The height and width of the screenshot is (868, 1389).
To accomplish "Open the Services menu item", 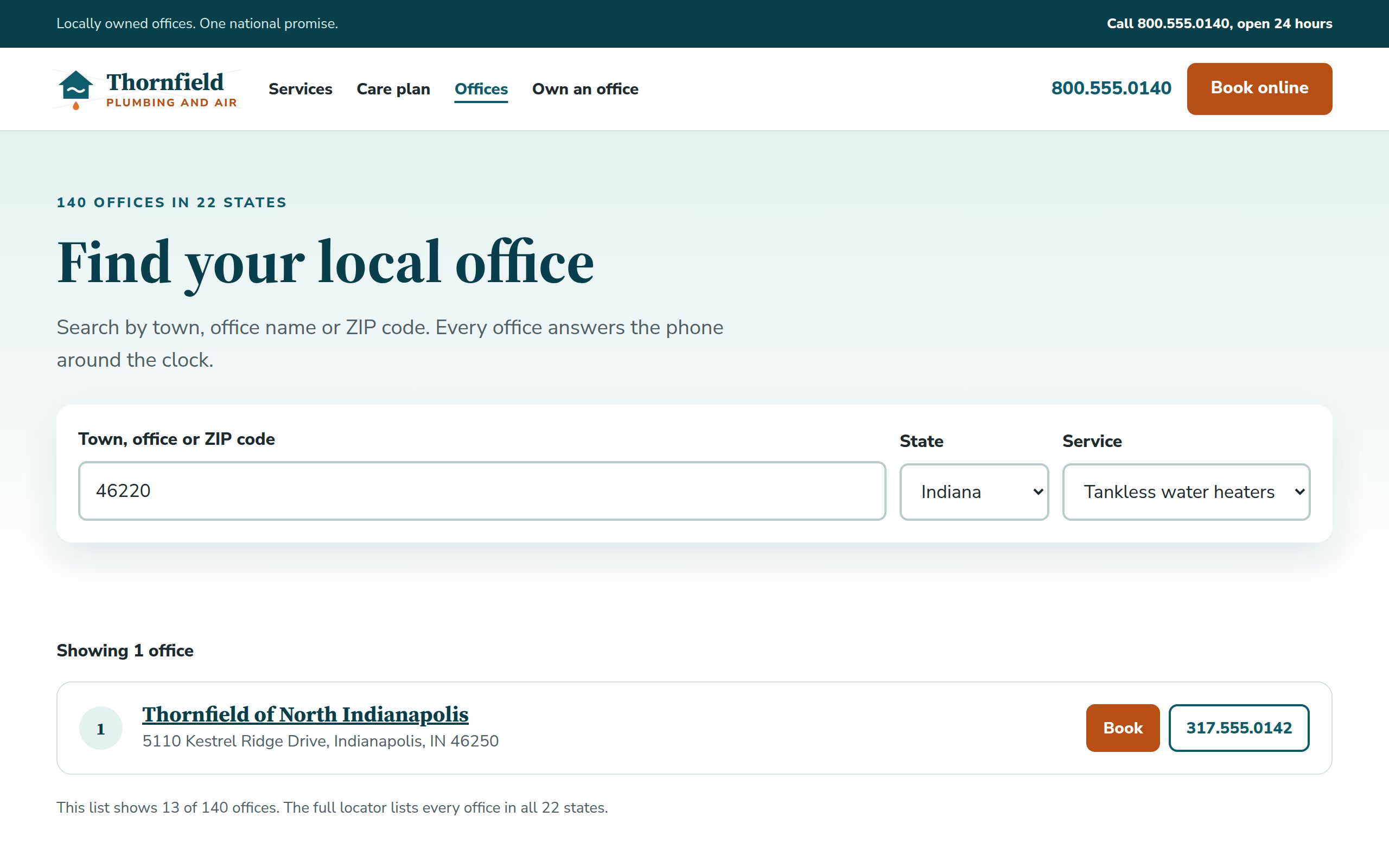I will (x=300, y=89).
